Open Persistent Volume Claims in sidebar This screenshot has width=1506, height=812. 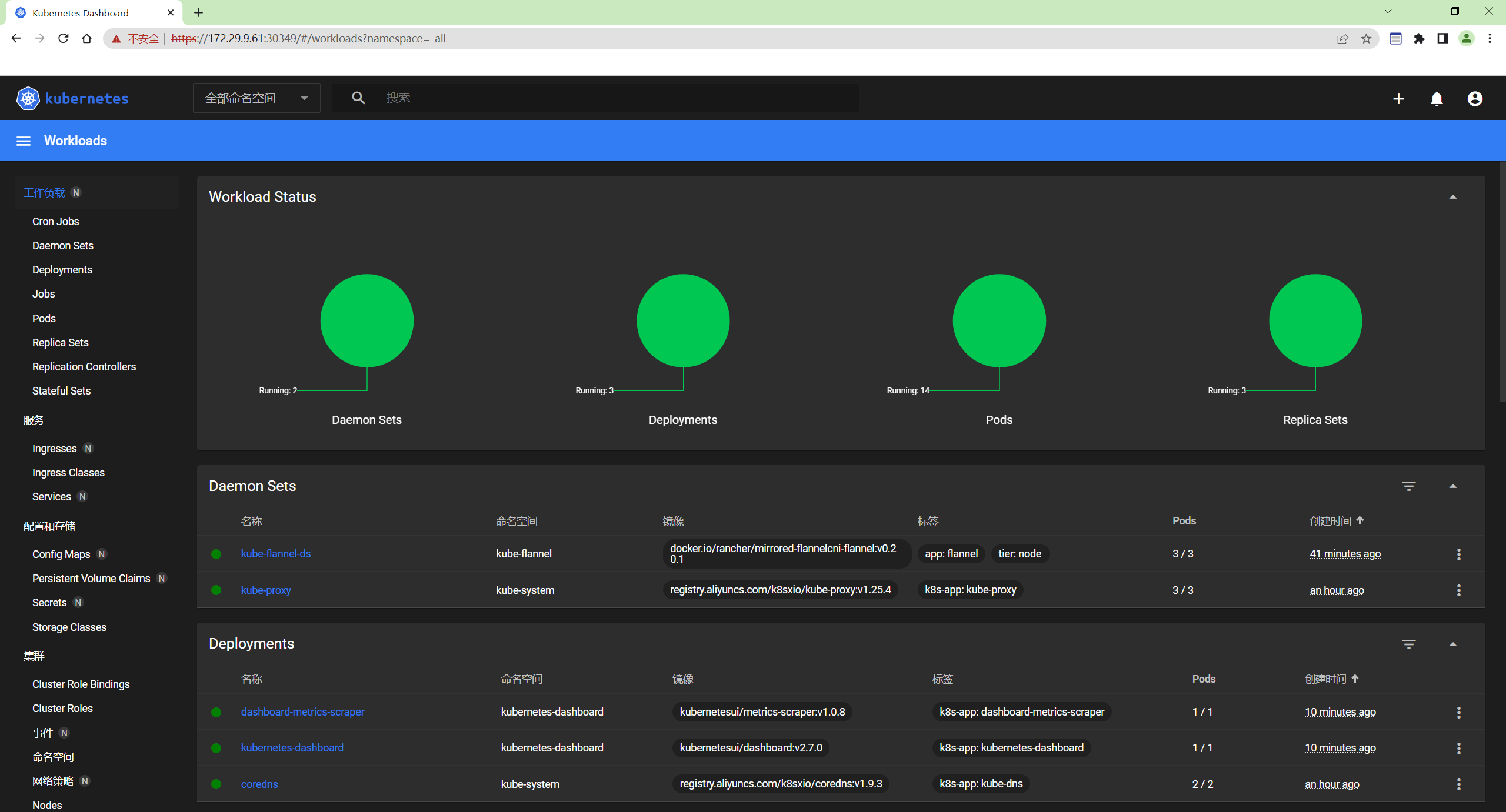[91, 579]
